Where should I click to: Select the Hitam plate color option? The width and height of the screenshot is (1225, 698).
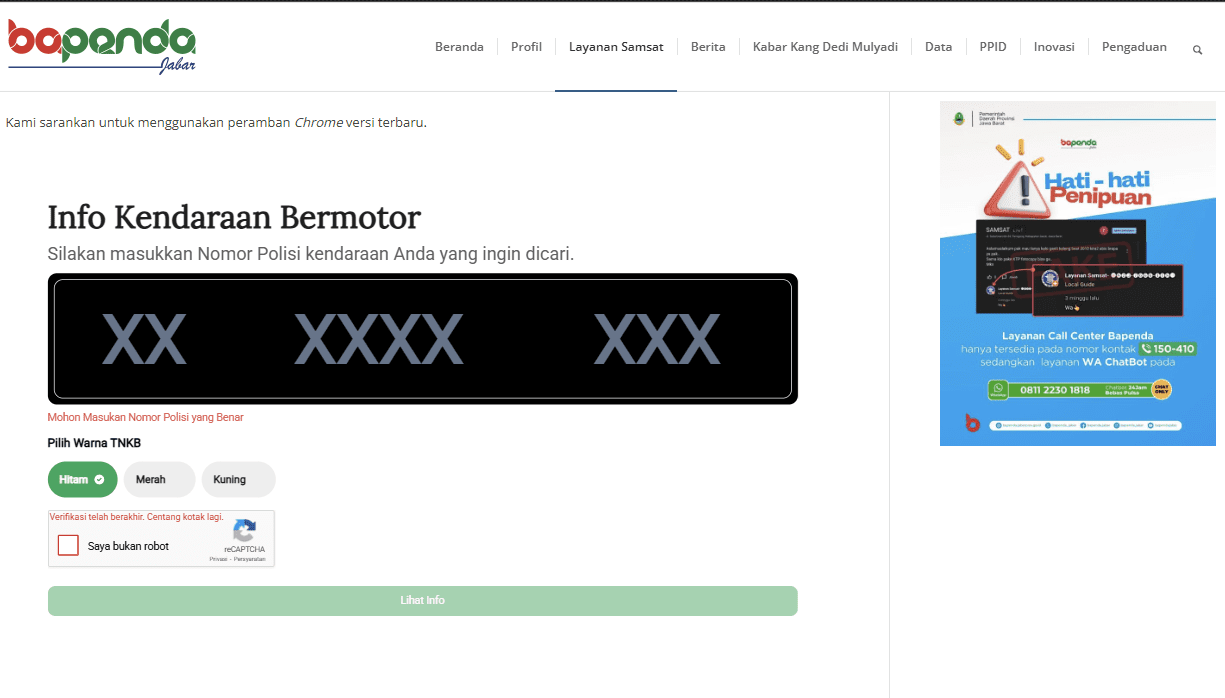82,480
